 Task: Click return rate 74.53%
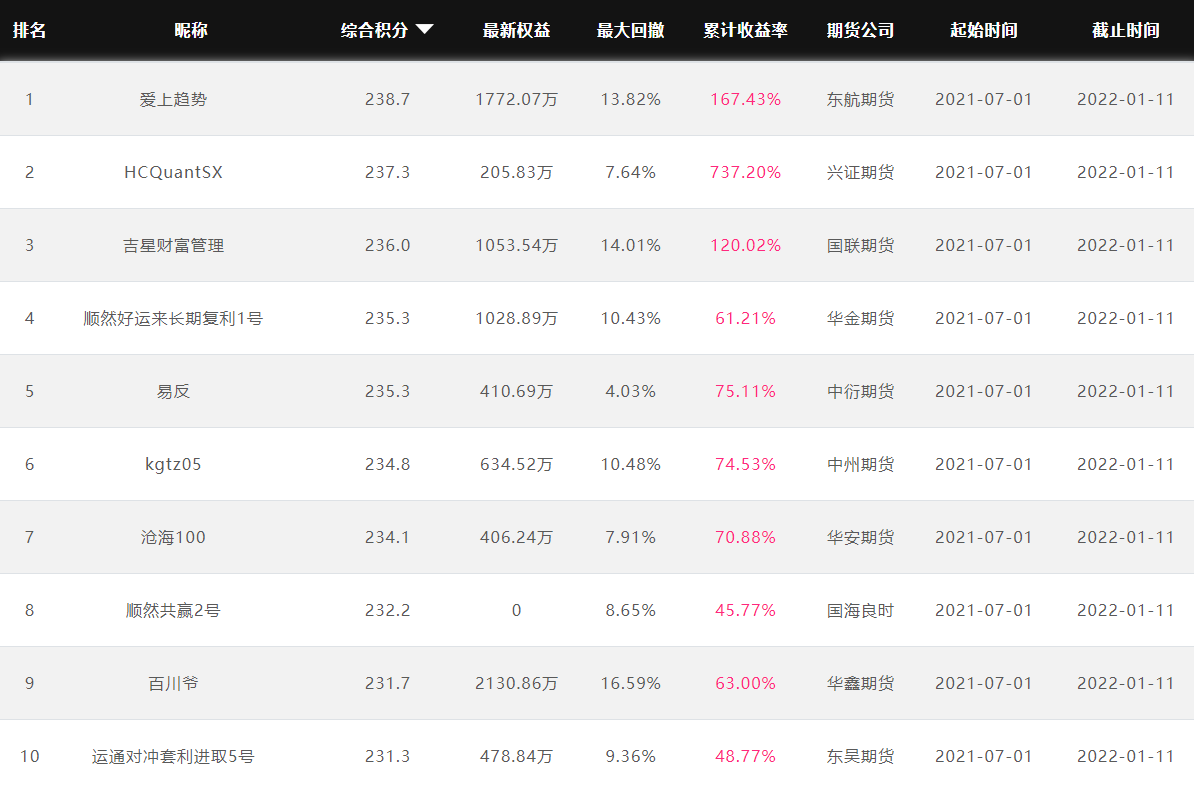[745, 465]
